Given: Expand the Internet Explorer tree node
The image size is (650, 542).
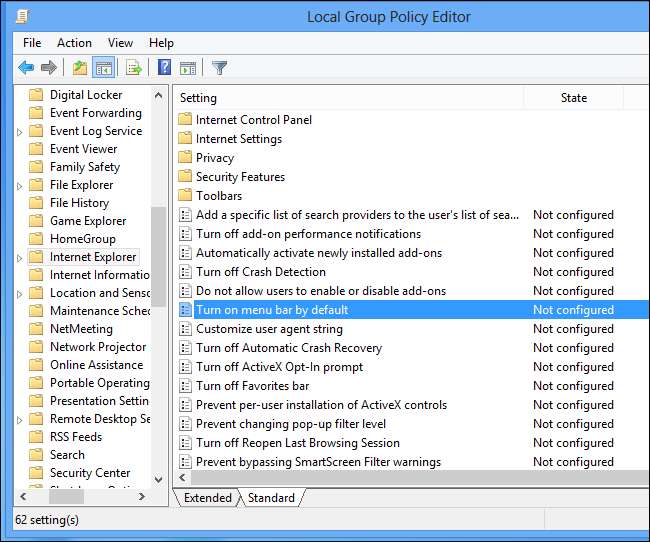Looking at the screenshot, I should pos(20,257).
